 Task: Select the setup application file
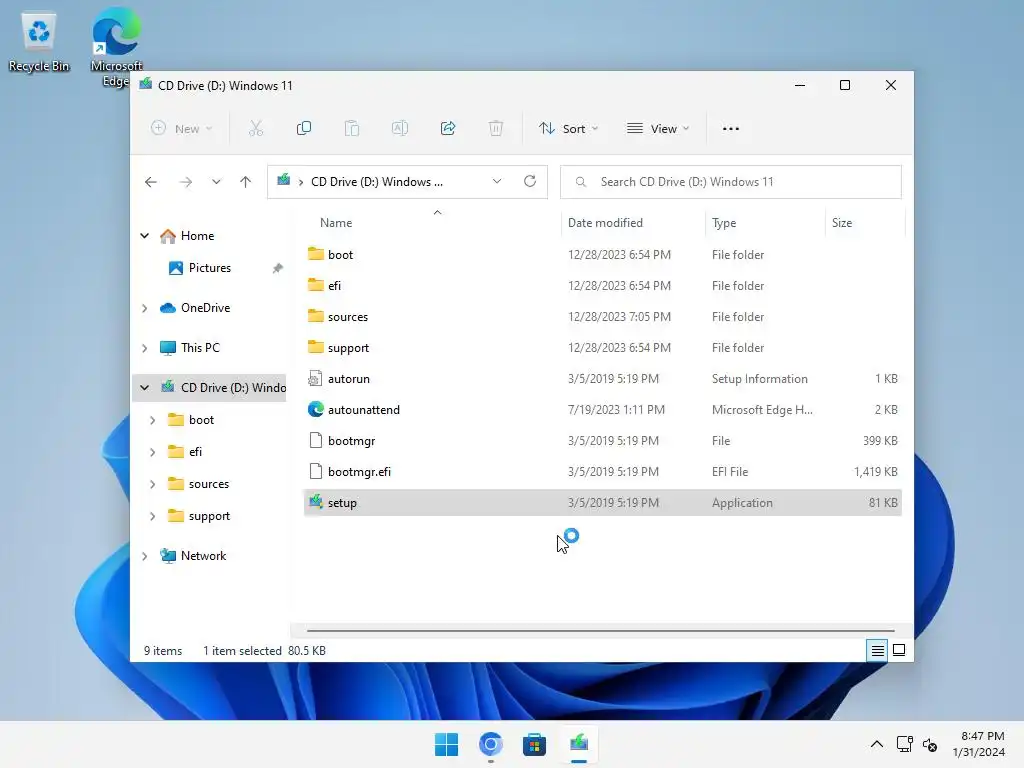point(602,503)
